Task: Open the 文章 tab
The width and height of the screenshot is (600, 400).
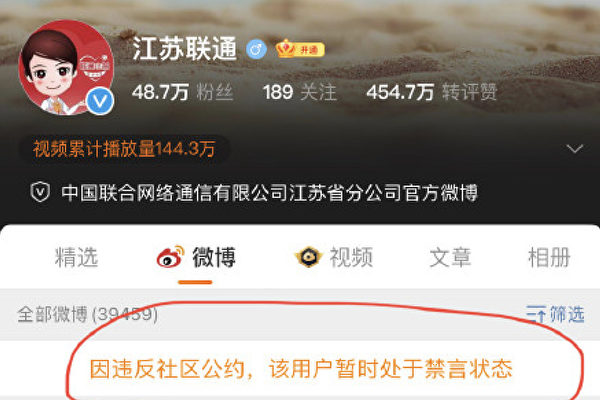Action: pos(450,257)
